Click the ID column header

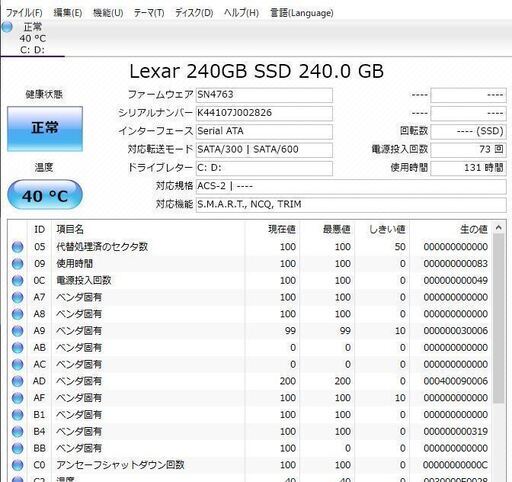39,229
